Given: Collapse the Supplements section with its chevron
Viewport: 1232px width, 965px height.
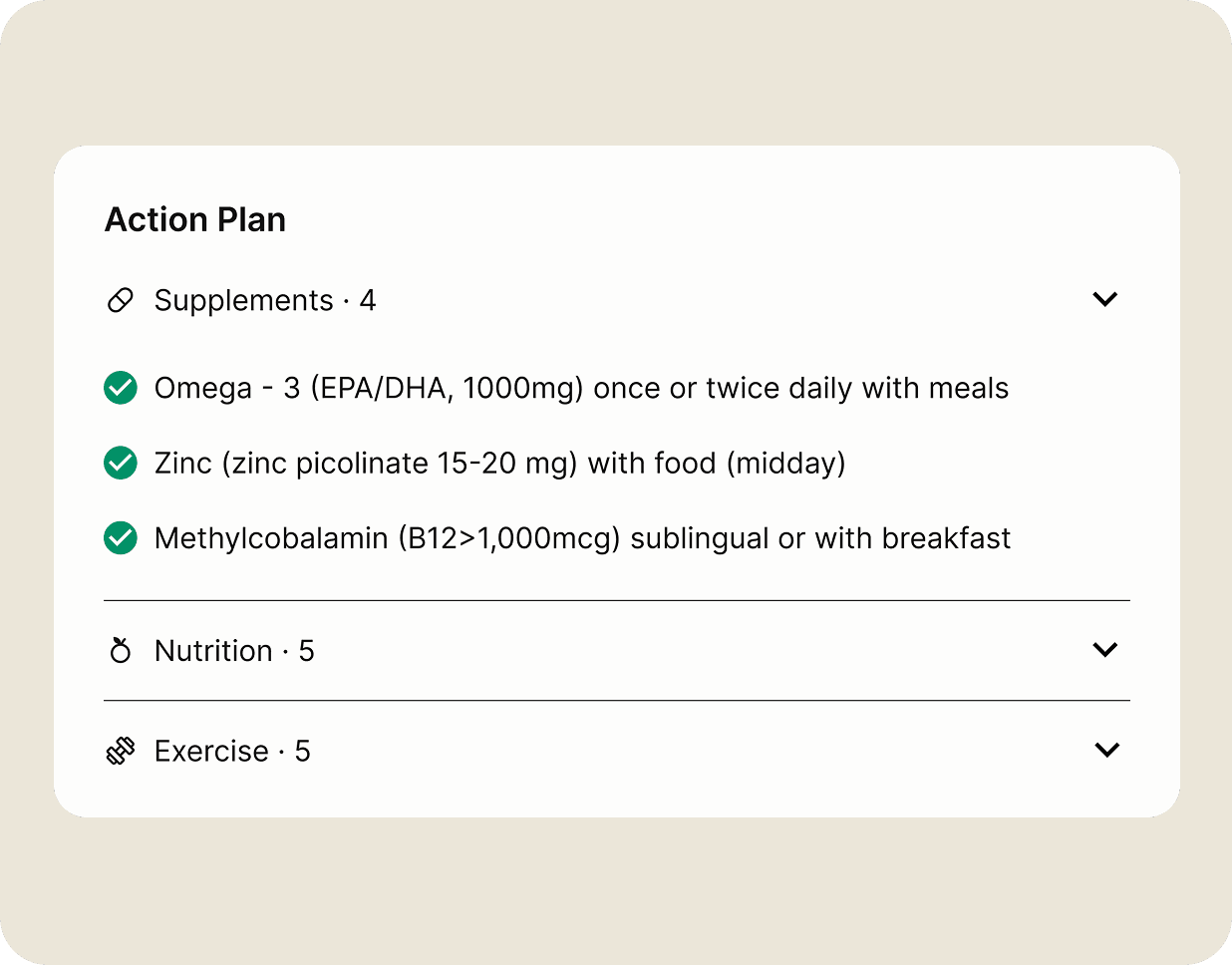Looking at the screenshot, I should pyautogui.click(x=1105, y=299).
